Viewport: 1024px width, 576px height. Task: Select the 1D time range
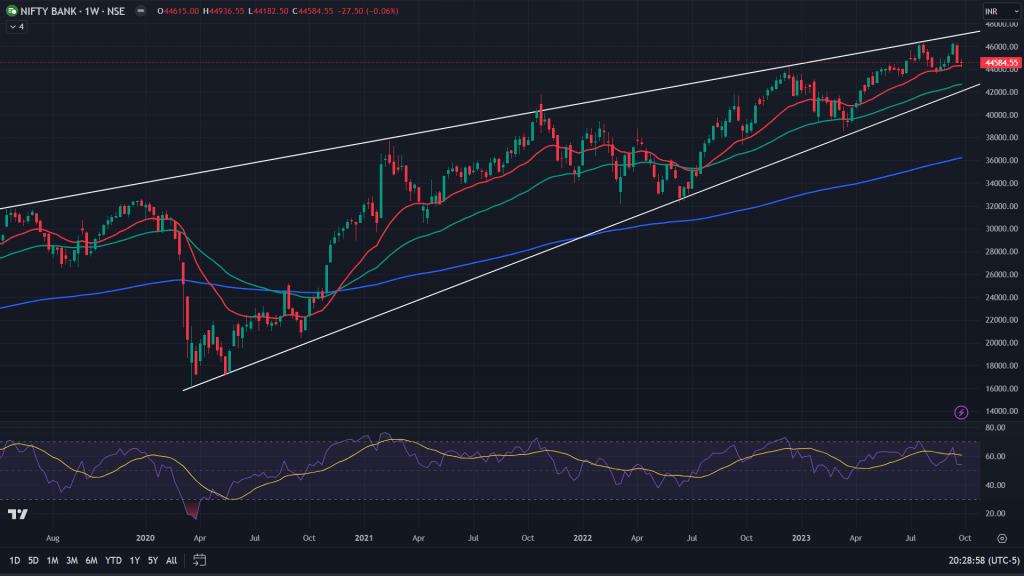point(15,560)
